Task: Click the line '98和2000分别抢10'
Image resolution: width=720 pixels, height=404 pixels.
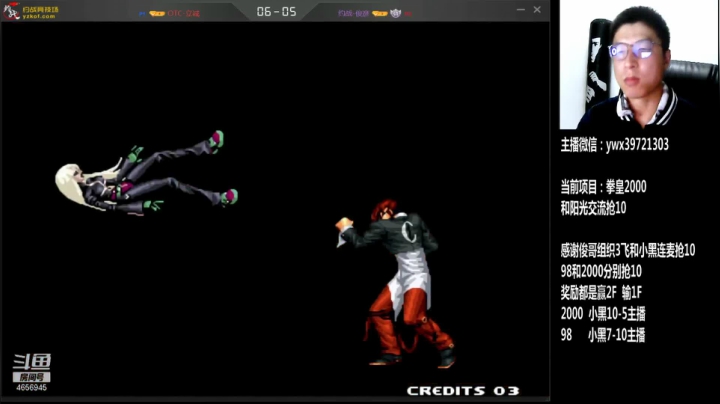Action: (x=601, y=271)
